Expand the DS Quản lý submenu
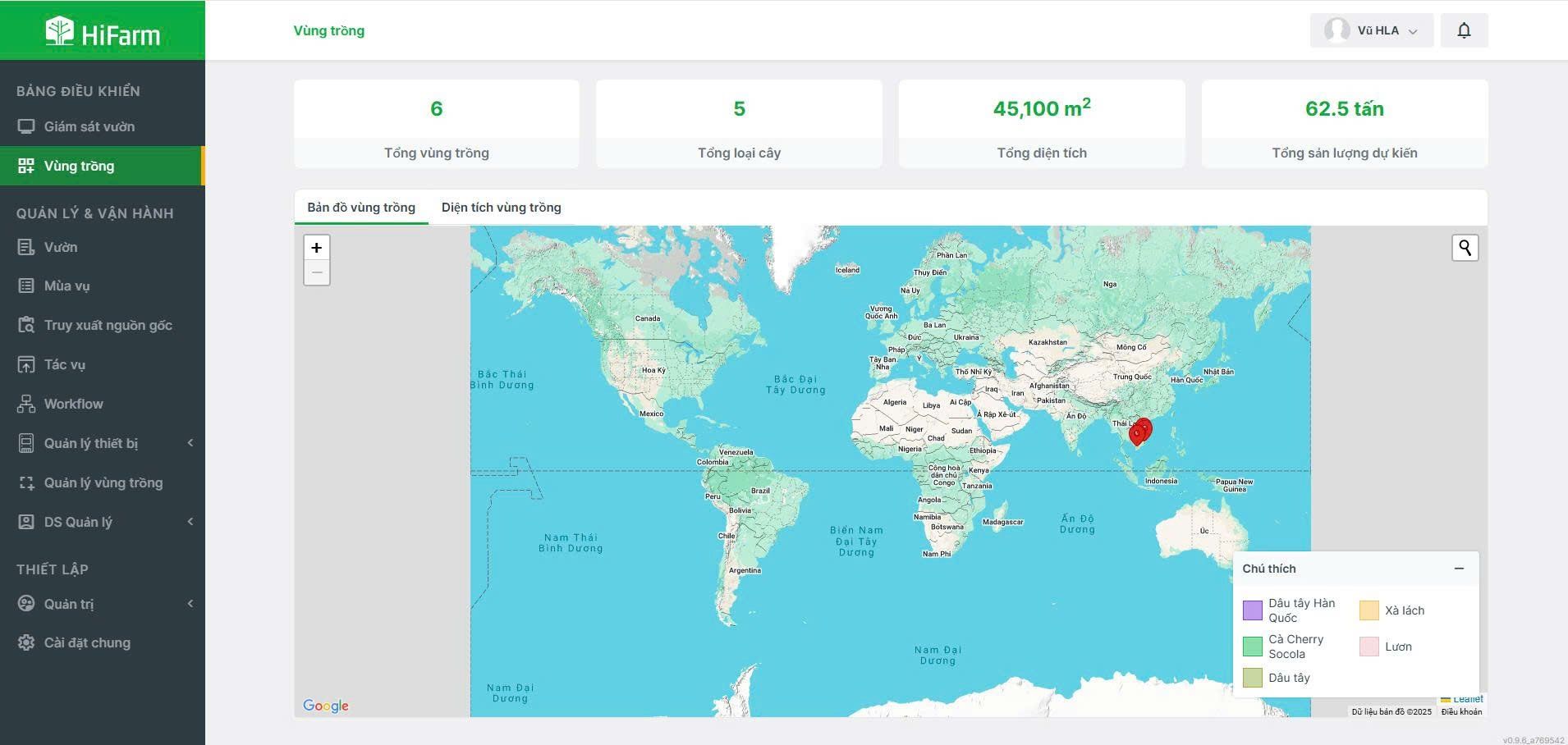The image size is (1568, 745). (x=190, y=522)
